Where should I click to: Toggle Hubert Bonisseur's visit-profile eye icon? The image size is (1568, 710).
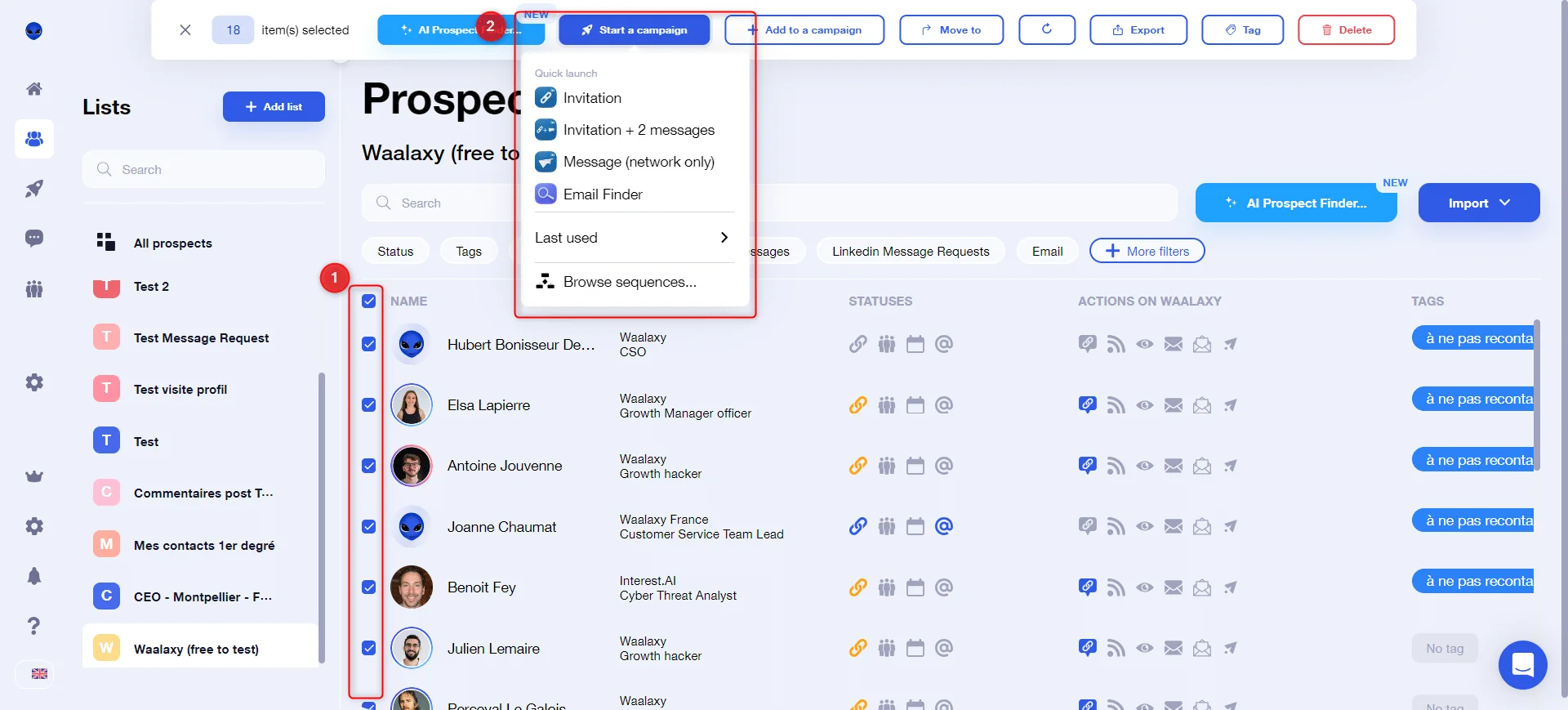1145,345
